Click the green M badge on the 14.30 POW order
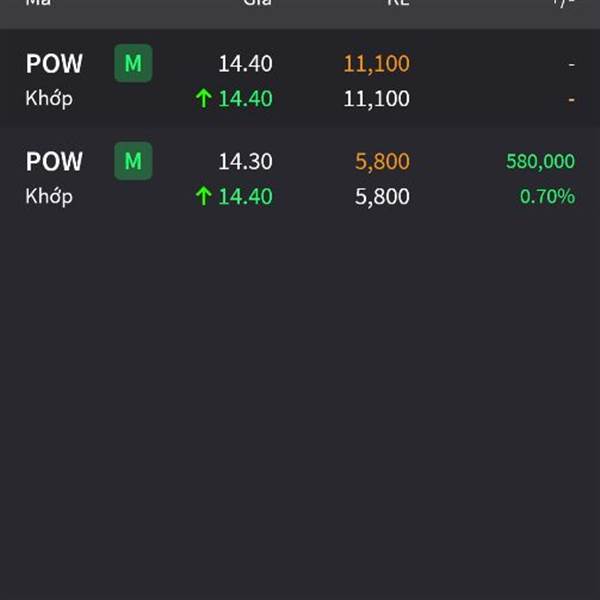The image size is (600, 600). pyautogui.click(x=133, y=161)
